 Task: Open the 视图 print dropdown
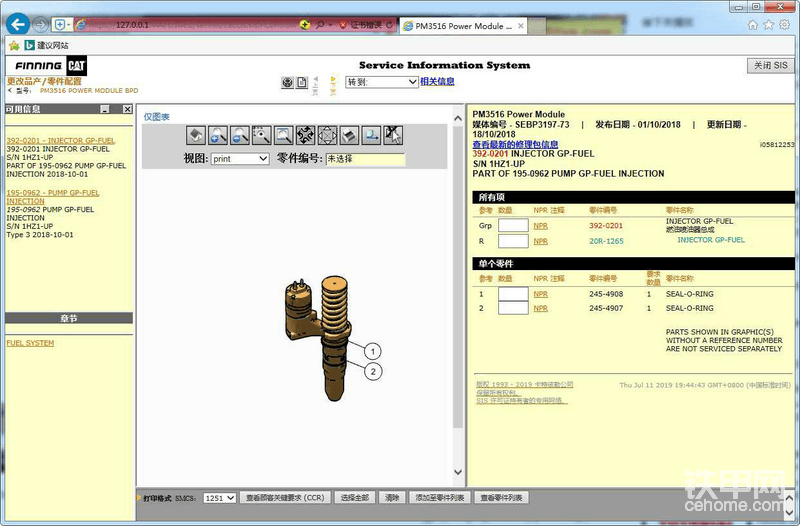tap(240, 159)
